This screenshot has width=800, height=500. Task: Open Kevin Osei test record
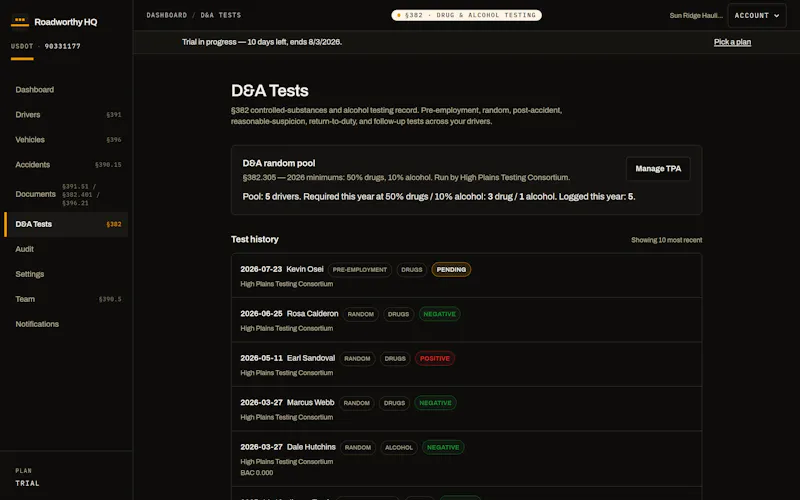tap(466, 276)
